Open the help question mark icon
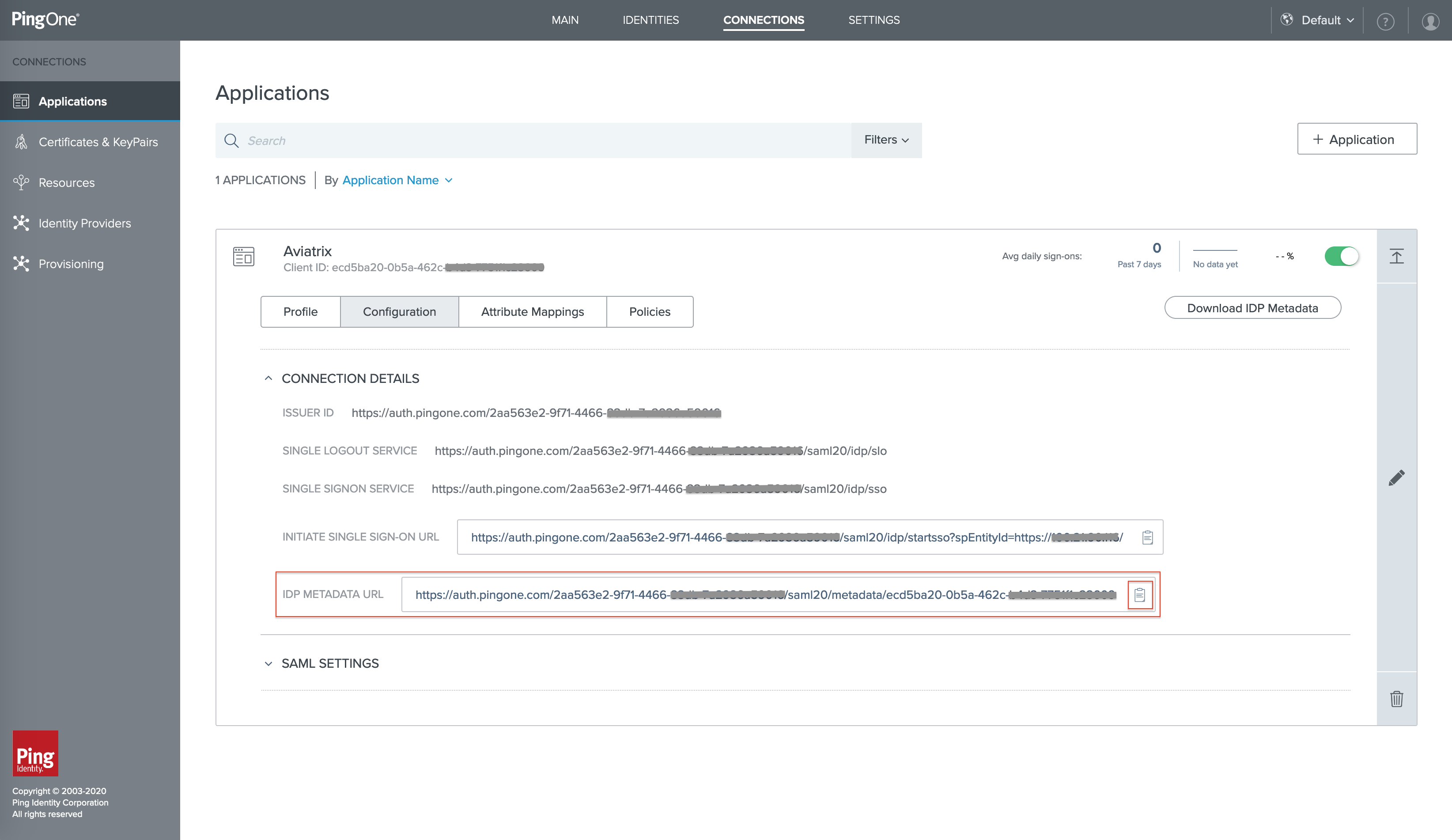 (x=1385, y=22)
